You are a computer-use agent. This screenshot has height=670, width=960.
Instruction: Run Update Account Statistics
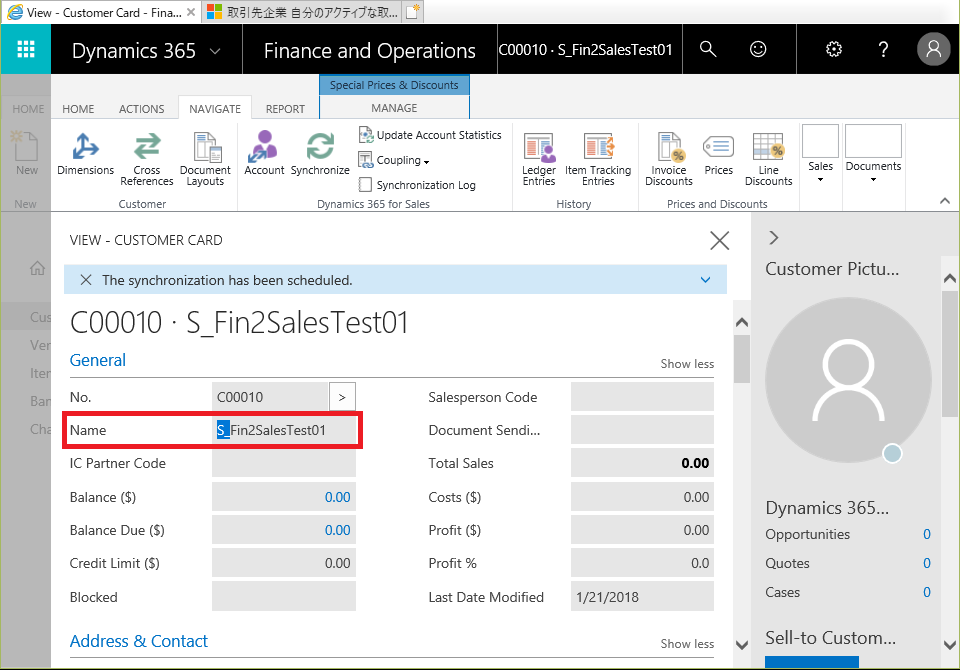tap(430, 135)
